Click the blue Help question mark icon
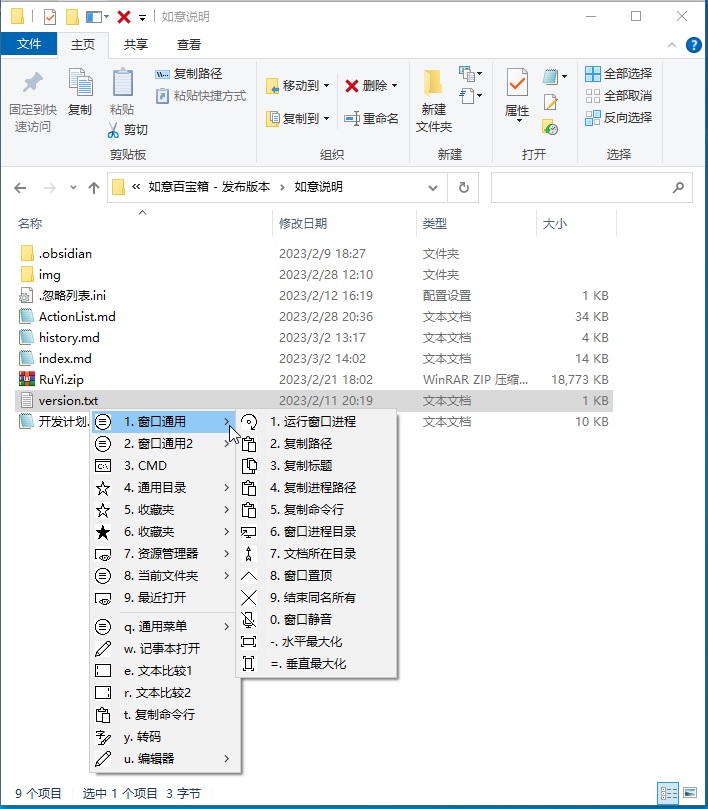This screenshot has width=708, height=809. coord(694,45)
